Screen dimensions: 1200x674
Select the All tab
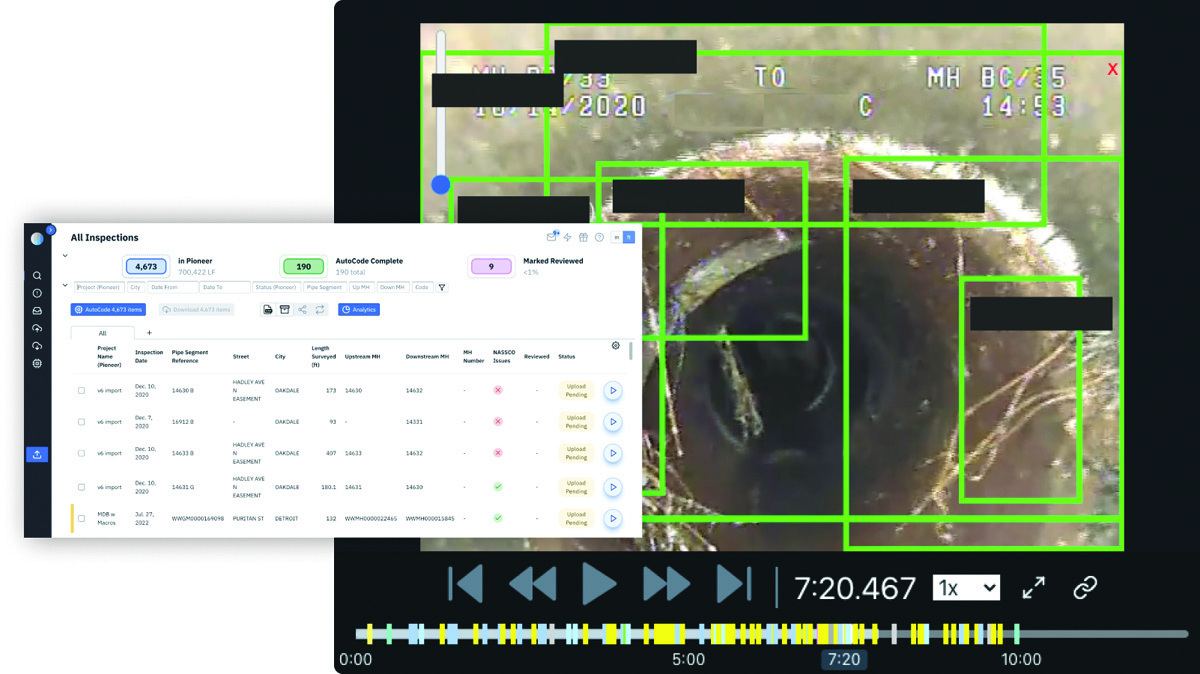(x=102, y=333)
